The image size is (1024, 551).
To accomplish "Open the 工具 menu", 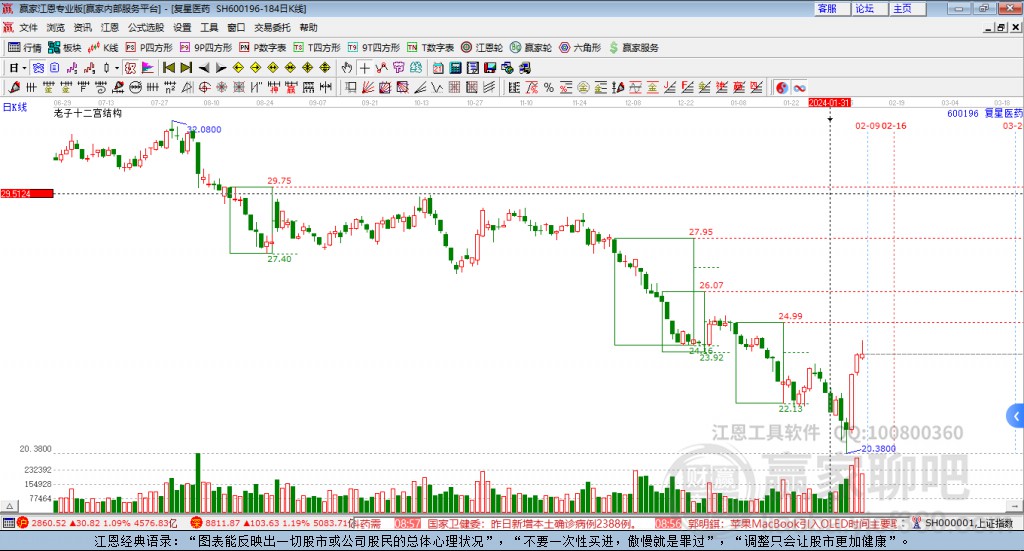I will coord(209,27).
